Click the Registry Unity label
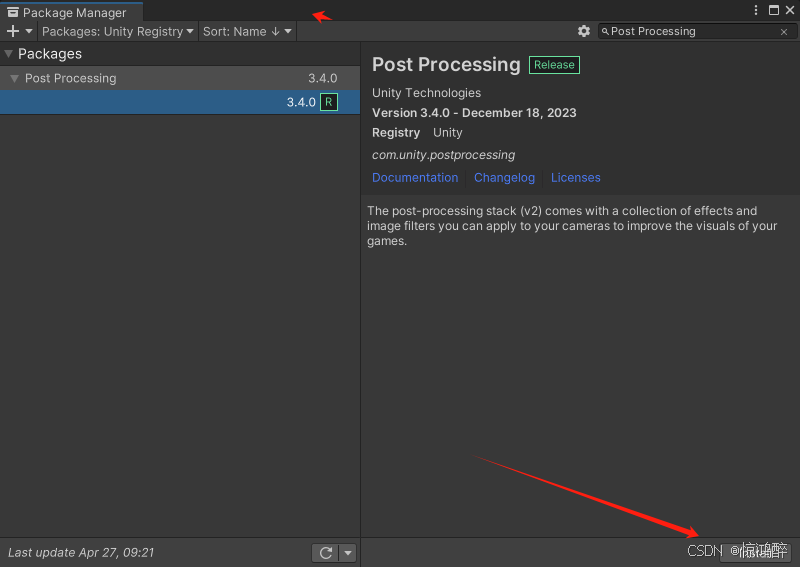Image resolution: width=800 pixels, height=567 pixels. coord(417,133)
